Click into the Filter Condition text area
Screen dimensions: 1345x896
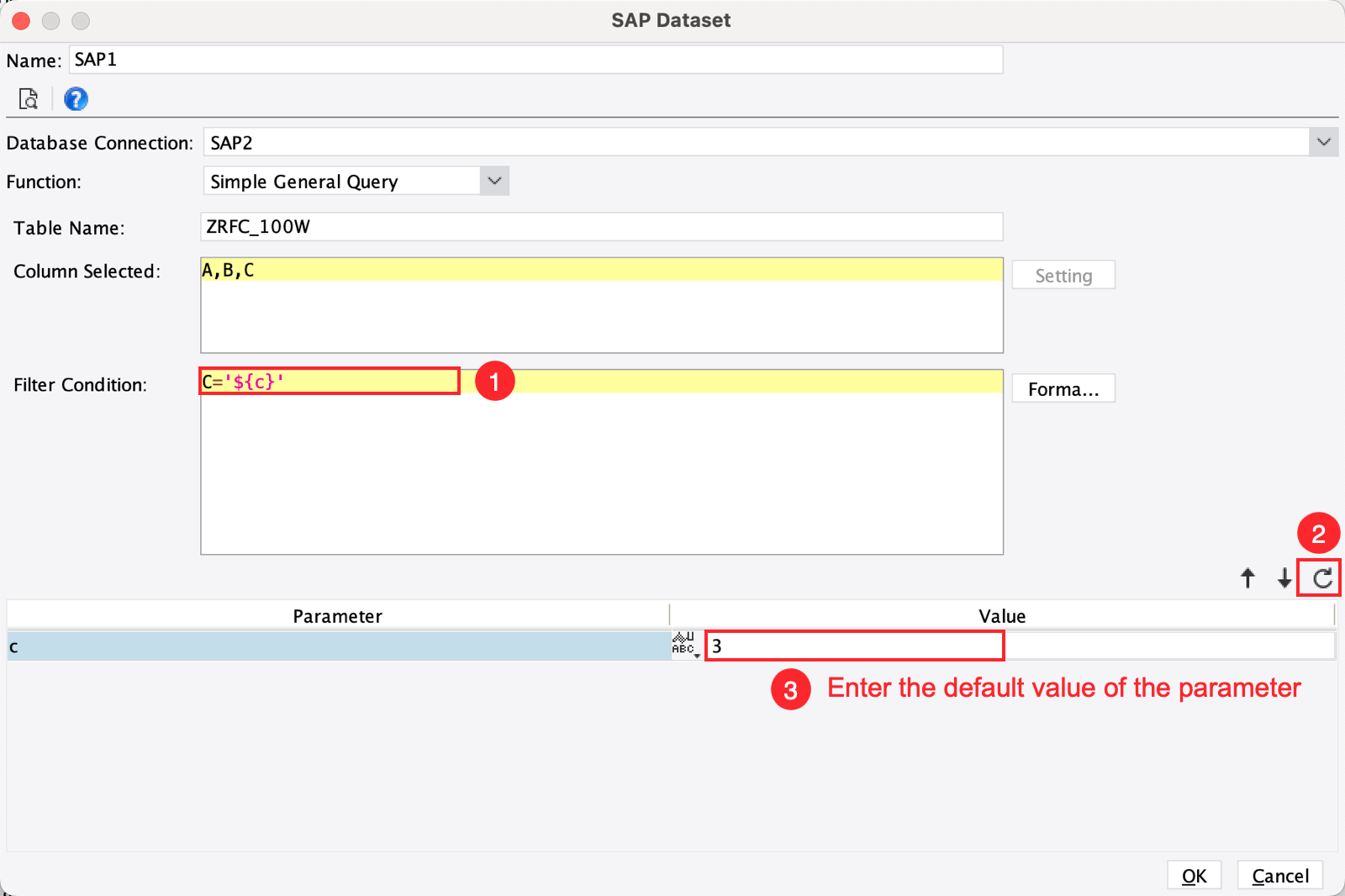(x=602, y=461)
